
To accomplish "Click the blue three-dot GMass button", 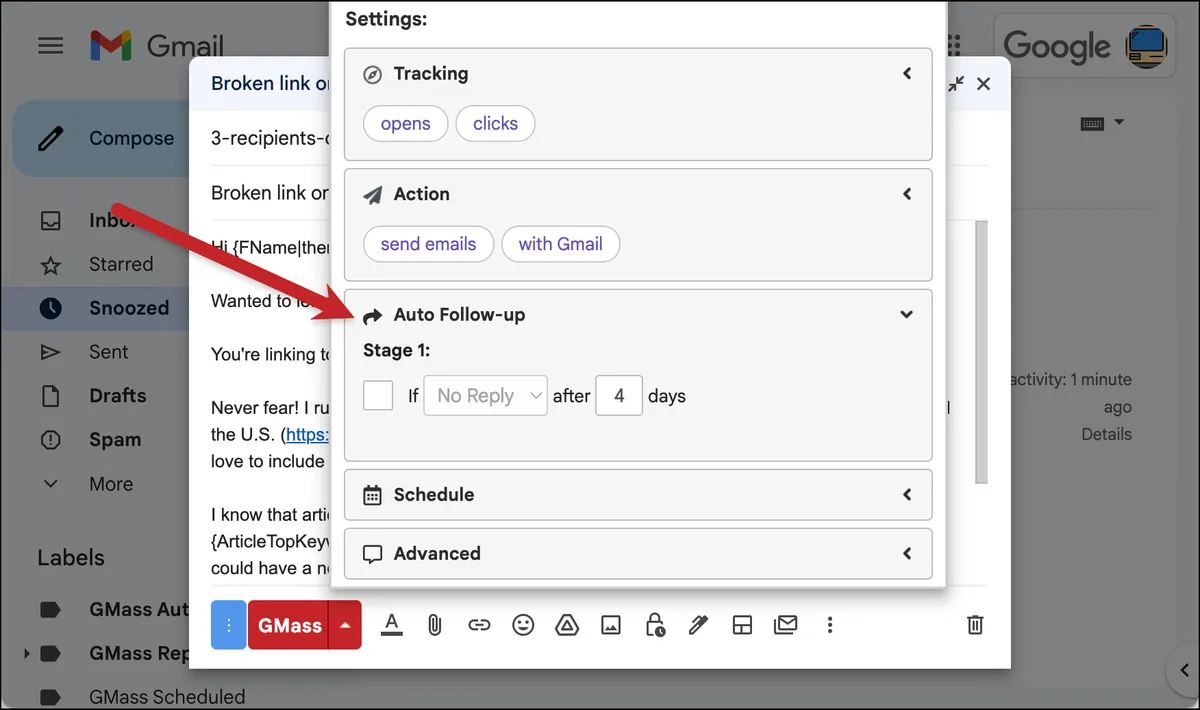I will pos(229,625).
